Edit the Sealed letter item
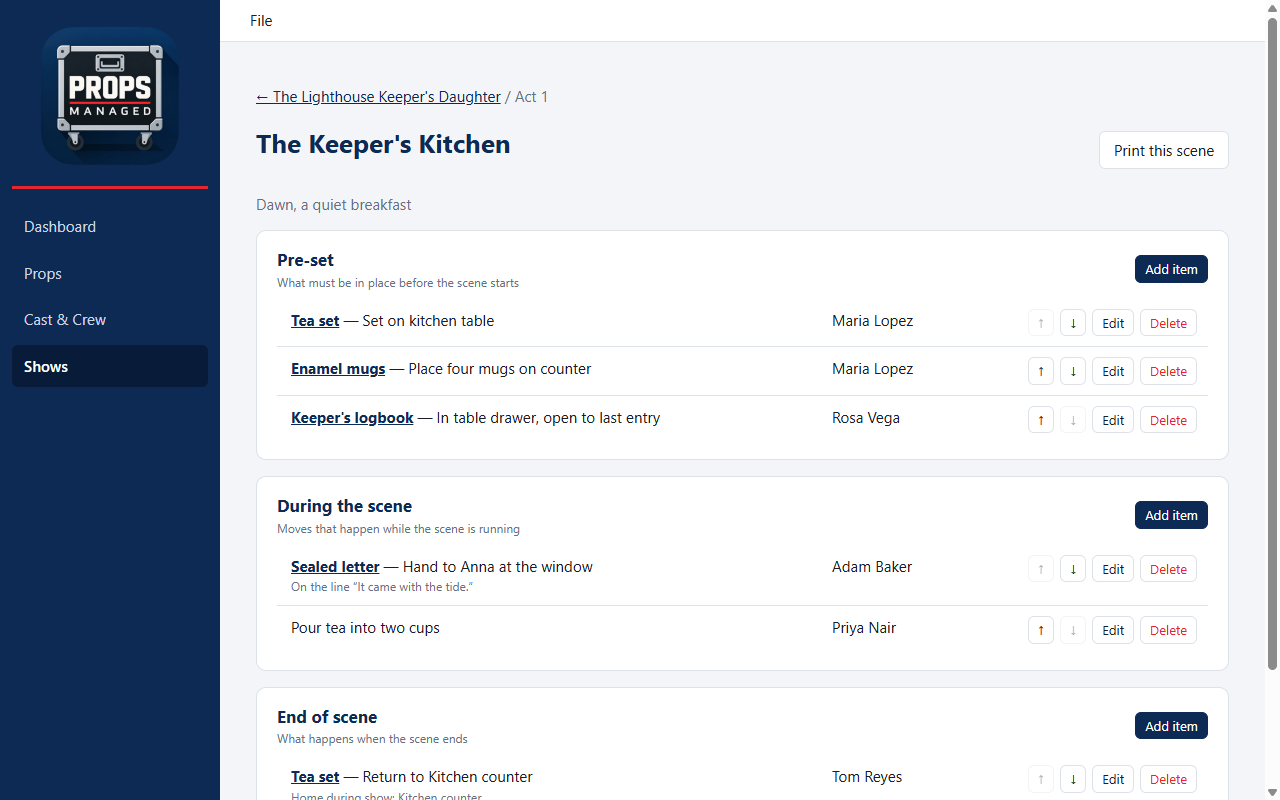 tap(1113, 569)
